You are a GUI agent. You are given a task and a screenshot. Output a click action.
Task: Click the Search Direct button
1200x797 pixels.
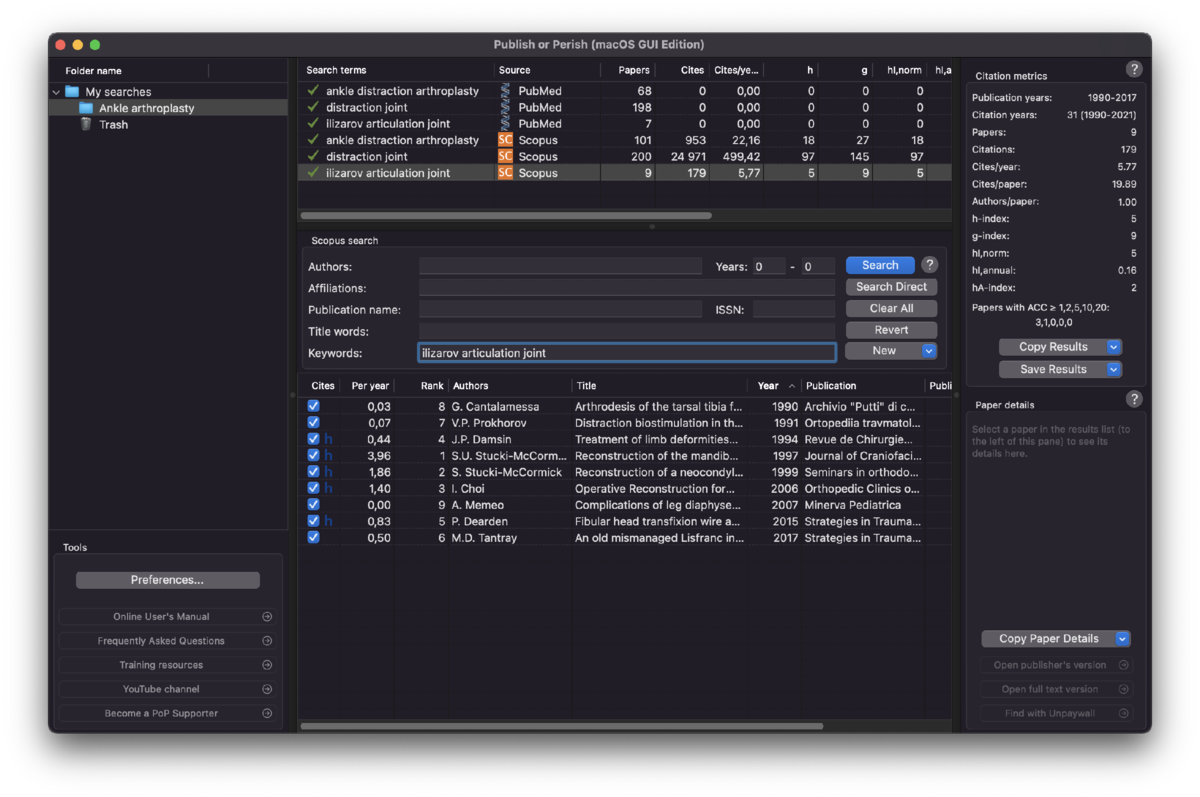pos(891,287)
